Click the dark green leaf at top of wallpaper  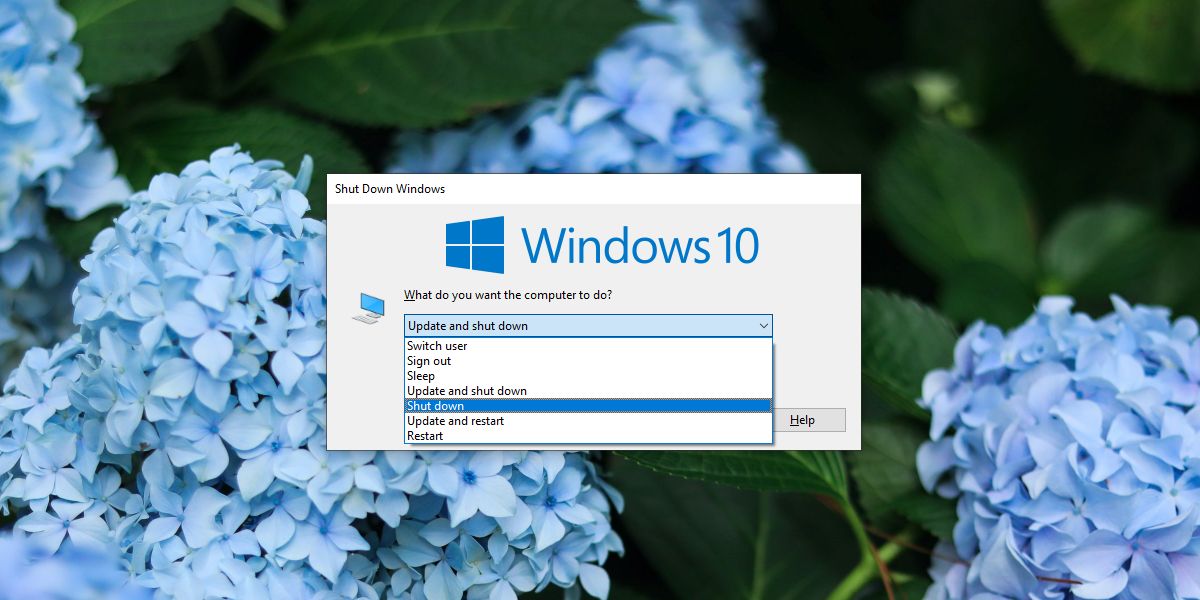point(400,60)
